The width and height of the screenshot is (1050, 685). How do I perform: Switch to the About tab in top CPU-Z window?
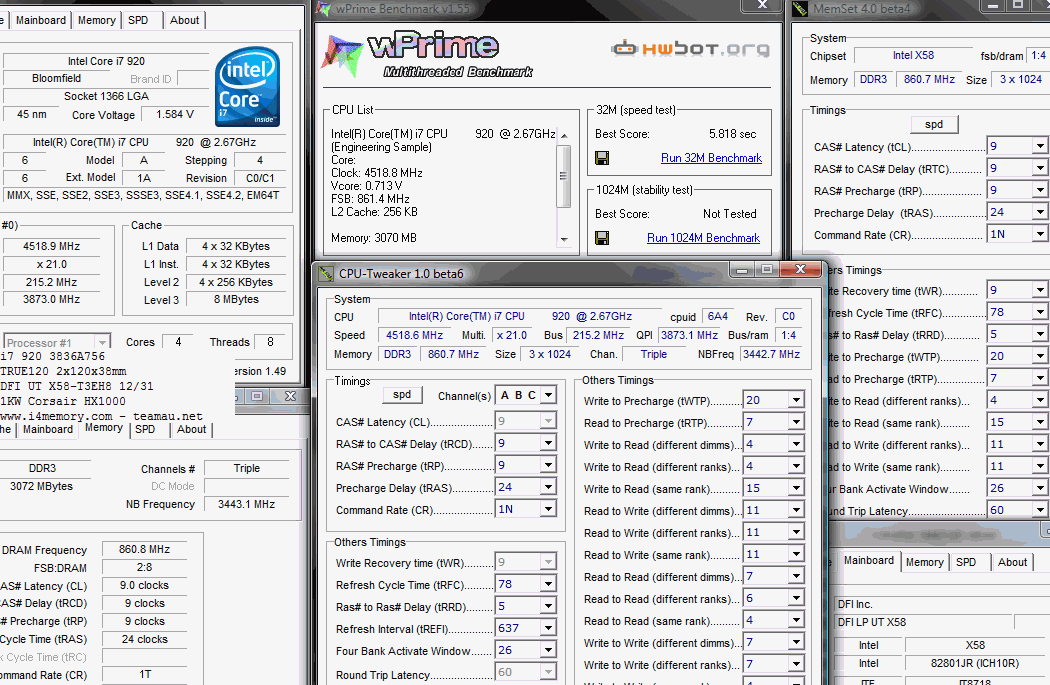pos(184,20)
